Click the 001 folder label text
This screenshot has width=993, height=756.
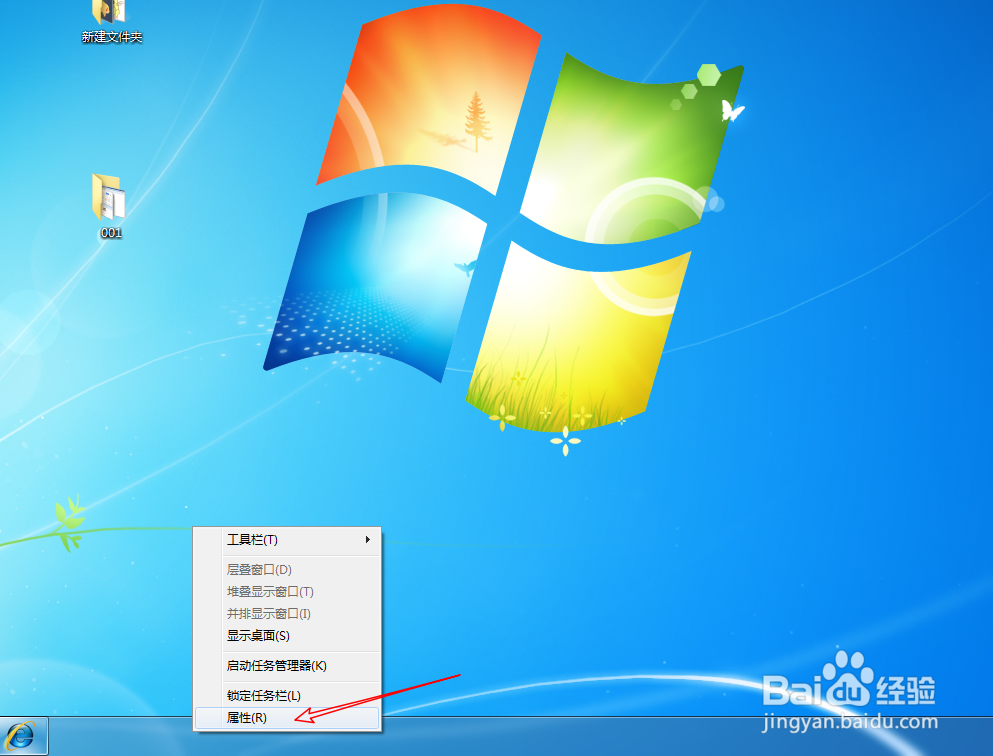(x=111, y=233)
